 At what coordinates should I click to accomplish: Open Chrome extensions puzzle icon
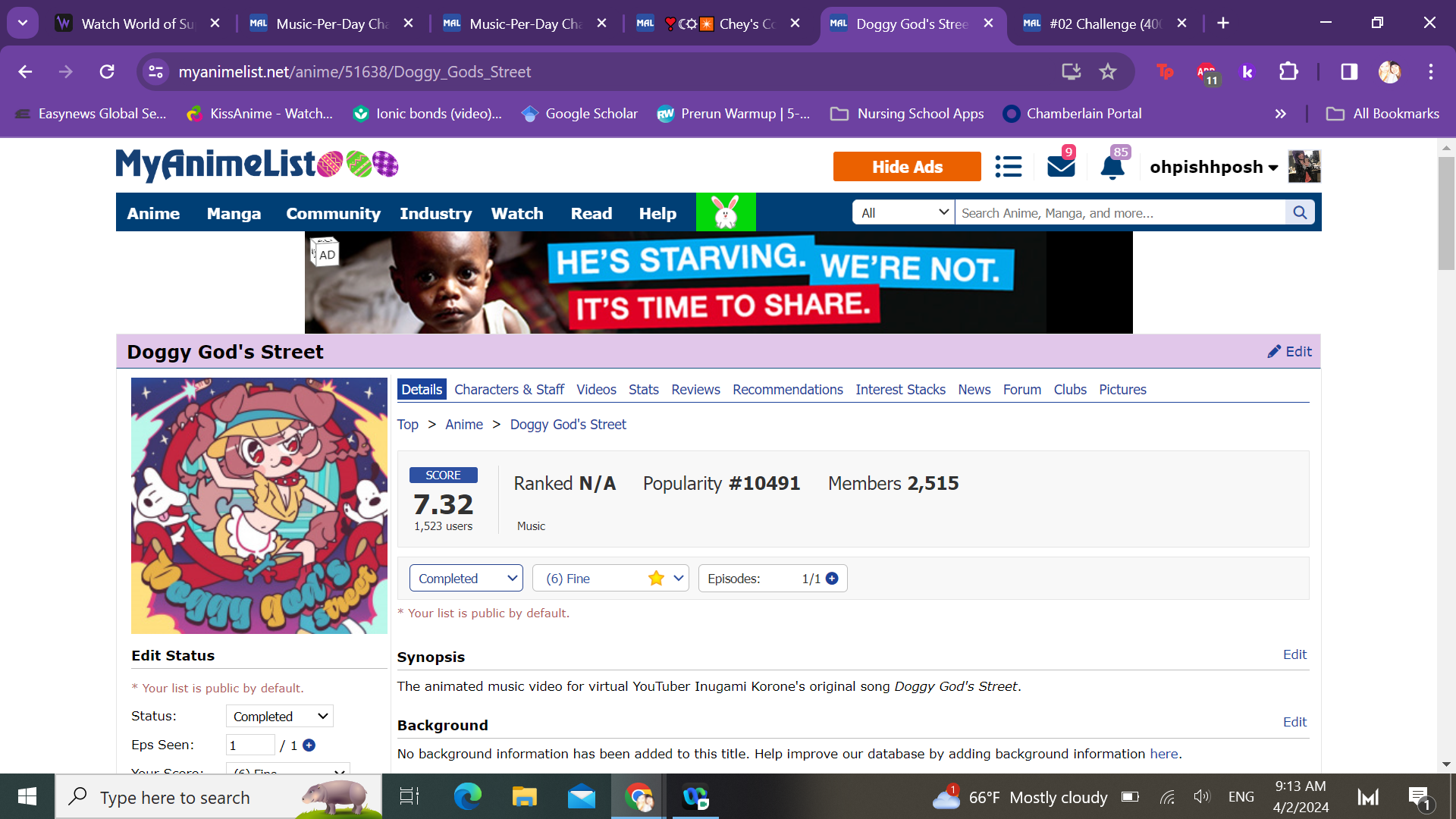(x=1288, y=71)
